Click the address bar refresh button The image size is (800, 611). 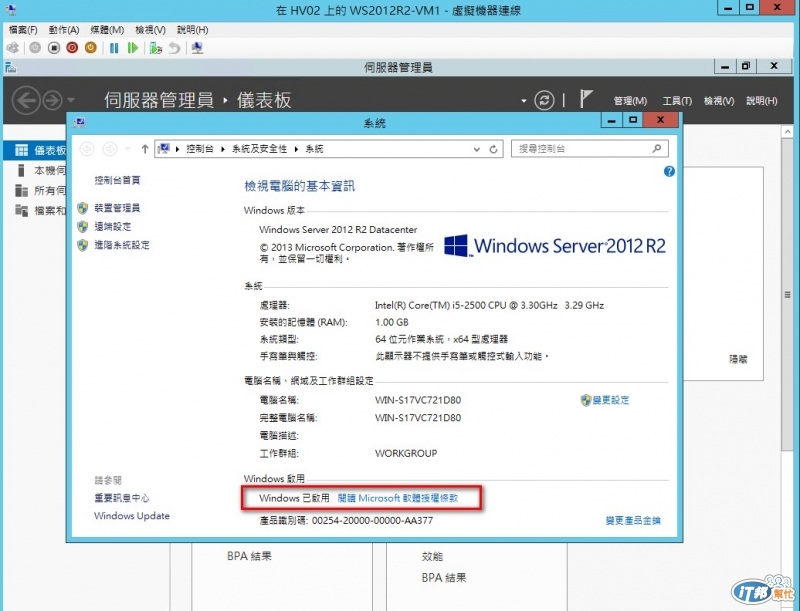pyautogui.click(x=493, y=149)
